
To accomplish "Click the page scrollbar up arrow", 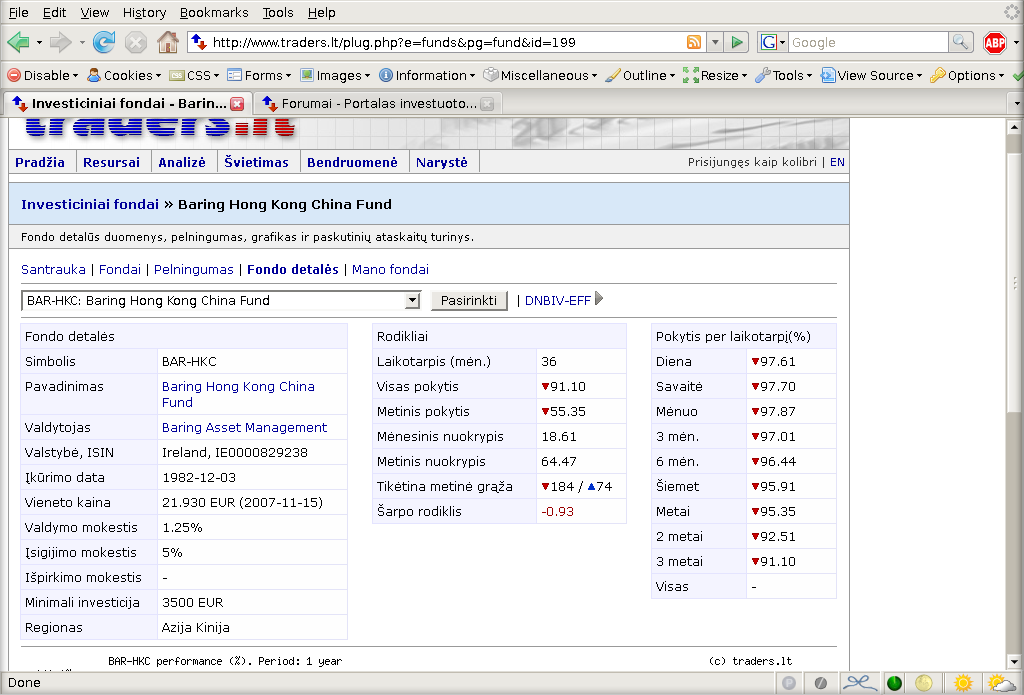I will pyautogui.click(x=1014, y=127).
